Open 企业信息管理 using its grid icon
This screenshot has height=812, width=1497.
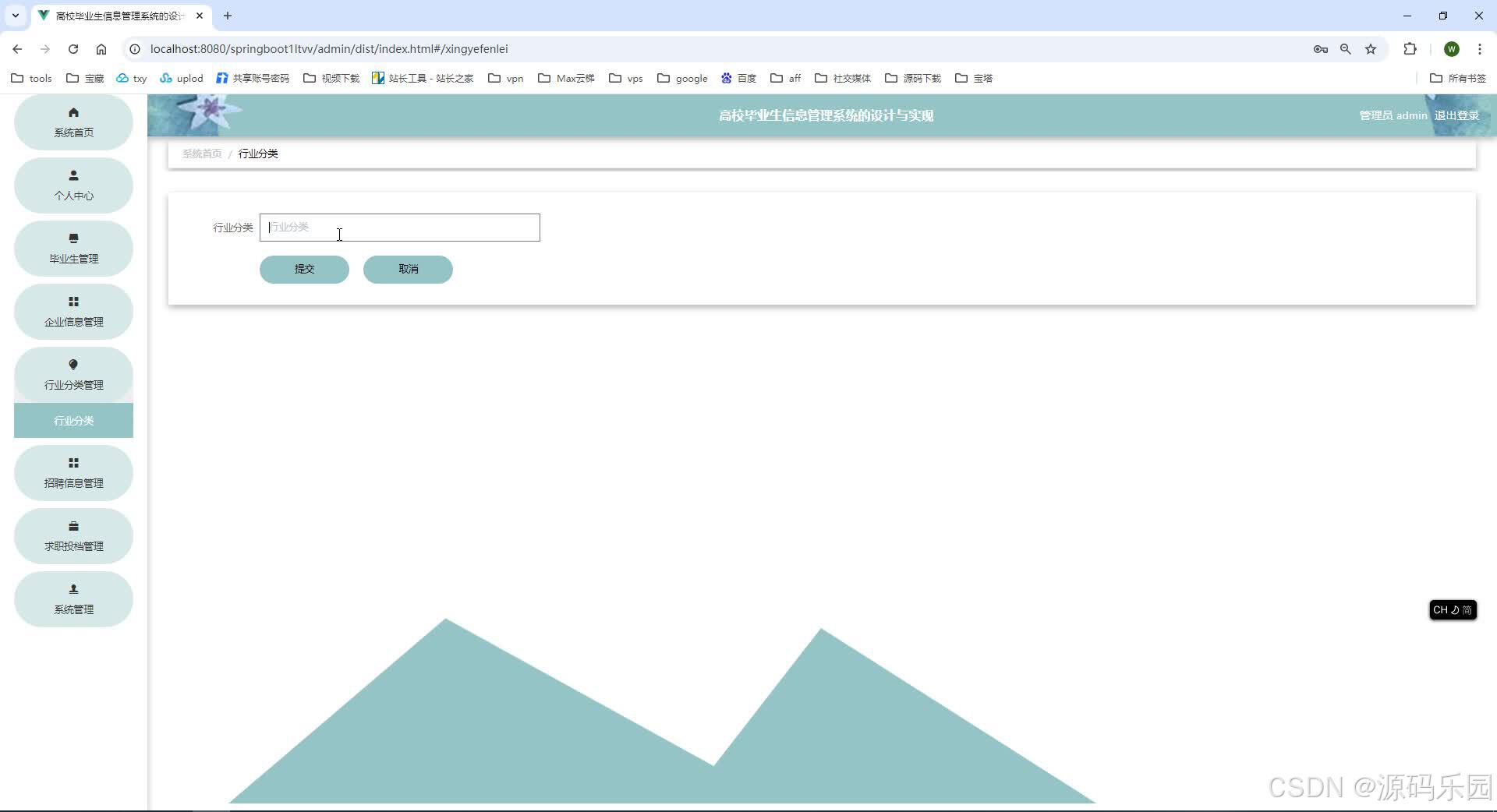[73, 302]
